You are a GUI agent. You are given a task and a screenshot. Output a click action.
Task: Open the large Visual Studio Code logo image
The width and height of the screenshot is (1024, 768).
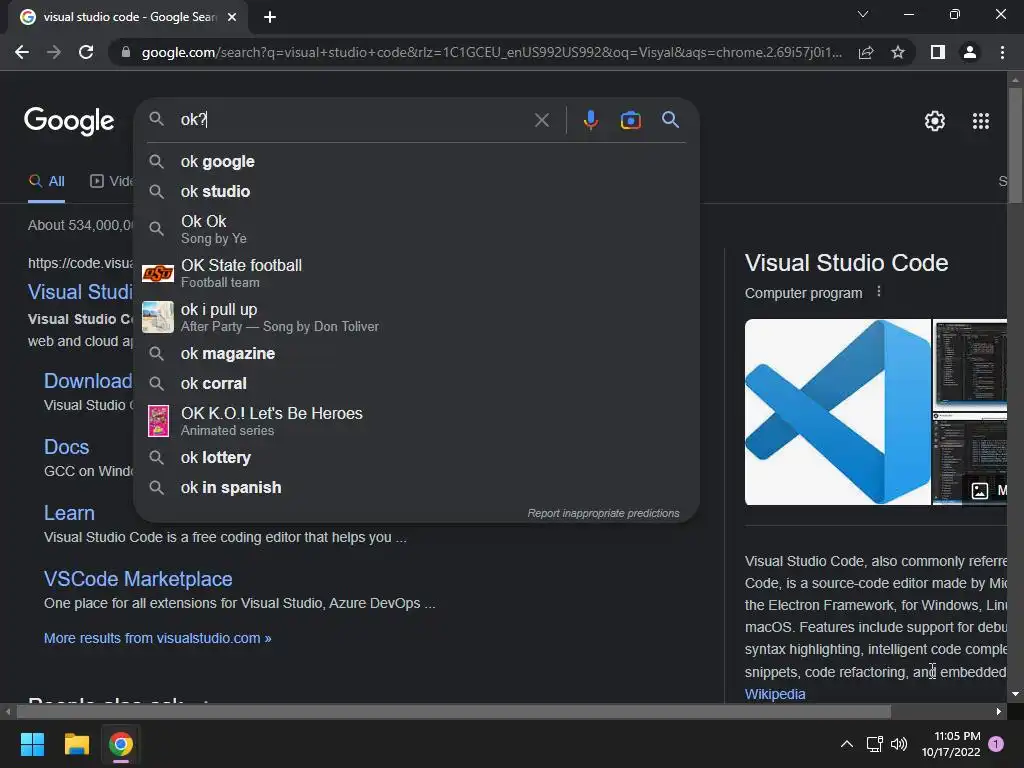[837, 412]
